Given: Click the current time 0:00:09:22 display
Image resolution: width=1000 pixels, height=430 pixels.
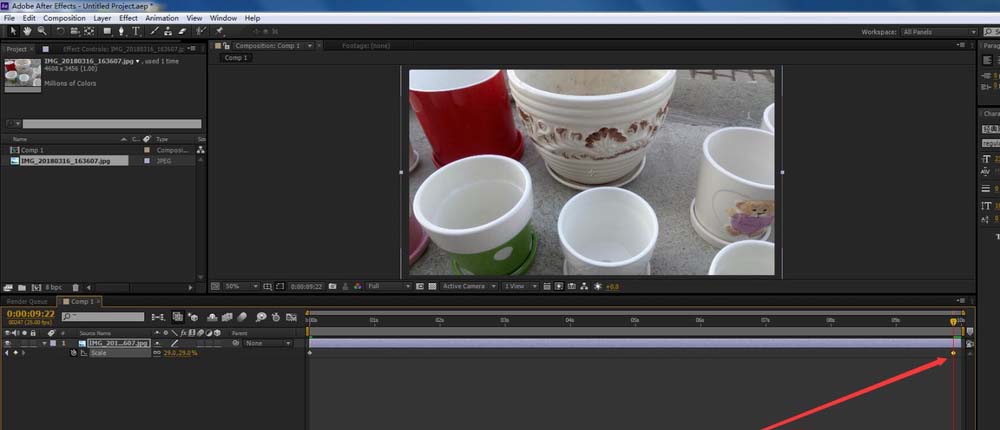Looking at the screenshot, I should [x=29, y=313].
